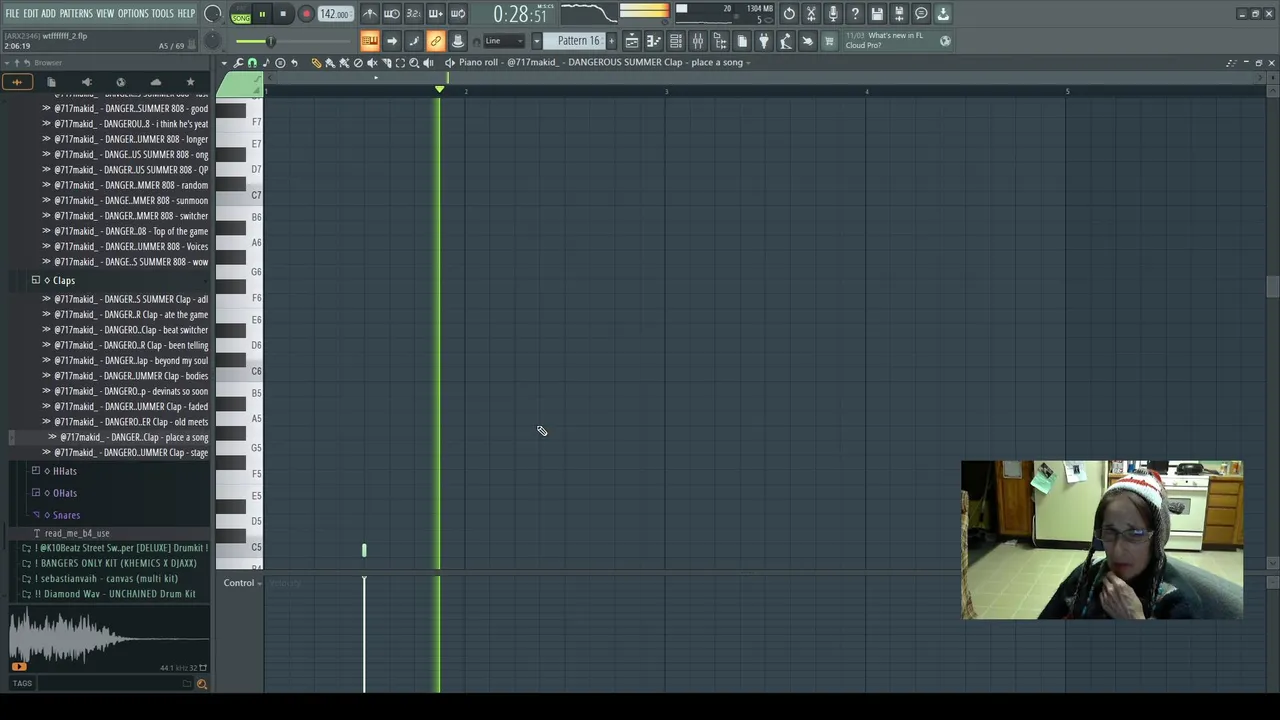Open the OPTIONS menu

click(x=133, y=14)
